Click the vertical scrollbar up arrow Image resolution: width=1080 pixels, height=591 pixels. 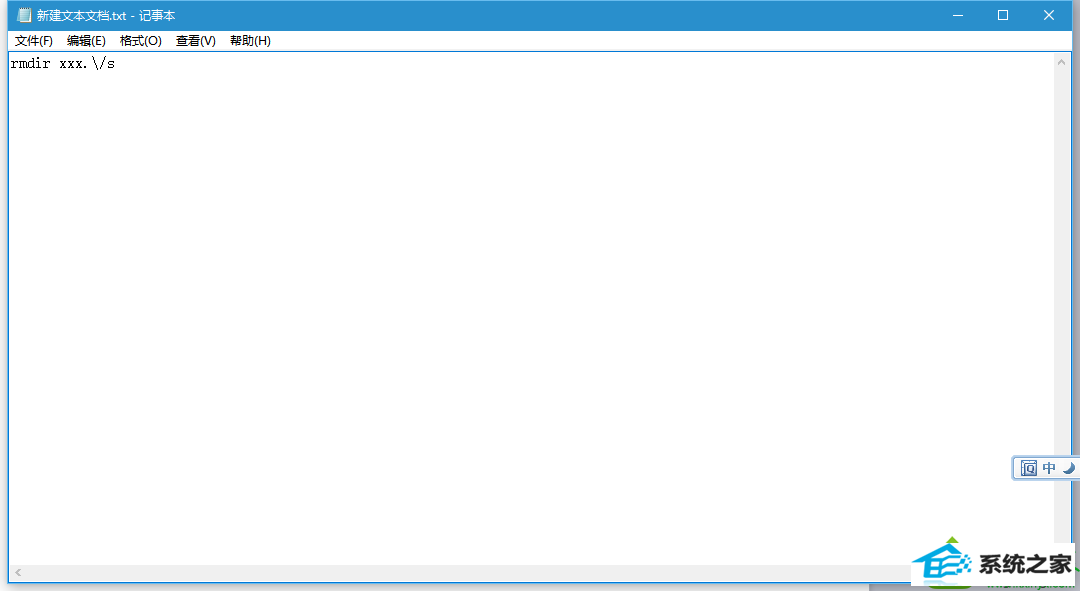pos(1061,62)
